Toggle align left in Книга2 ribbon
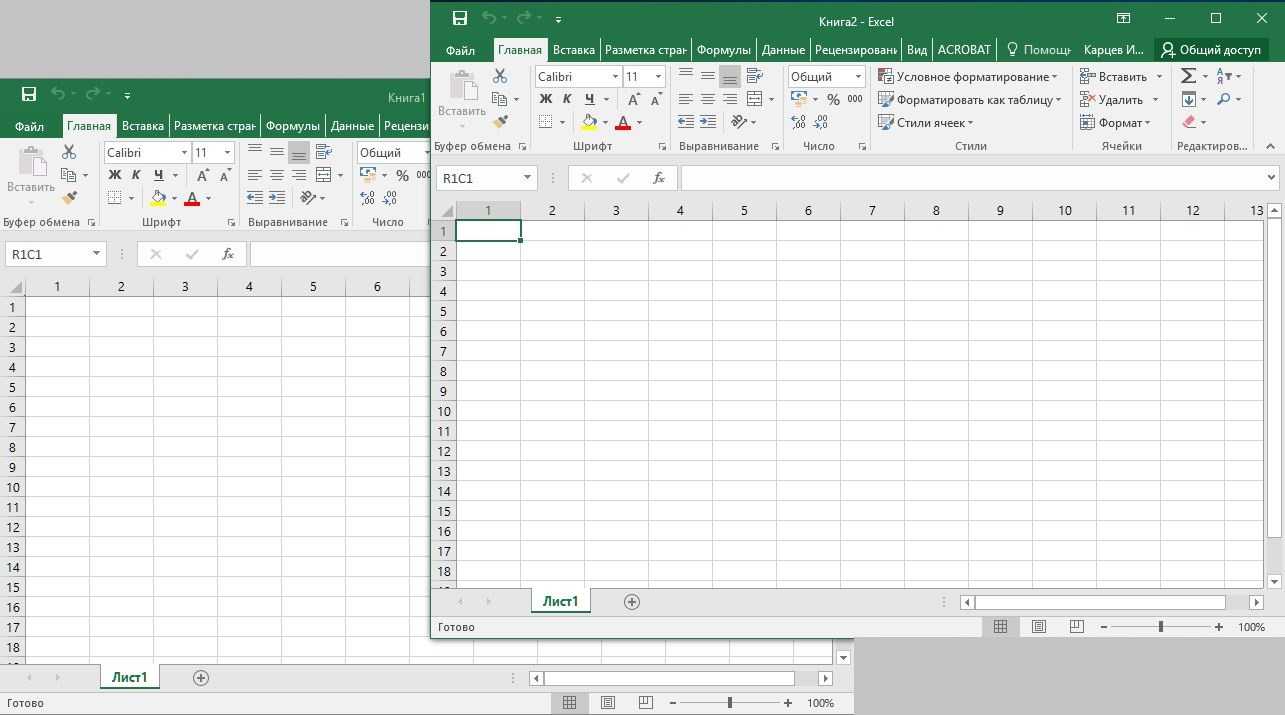This screenshot has width=1285, height=715. 685,99
